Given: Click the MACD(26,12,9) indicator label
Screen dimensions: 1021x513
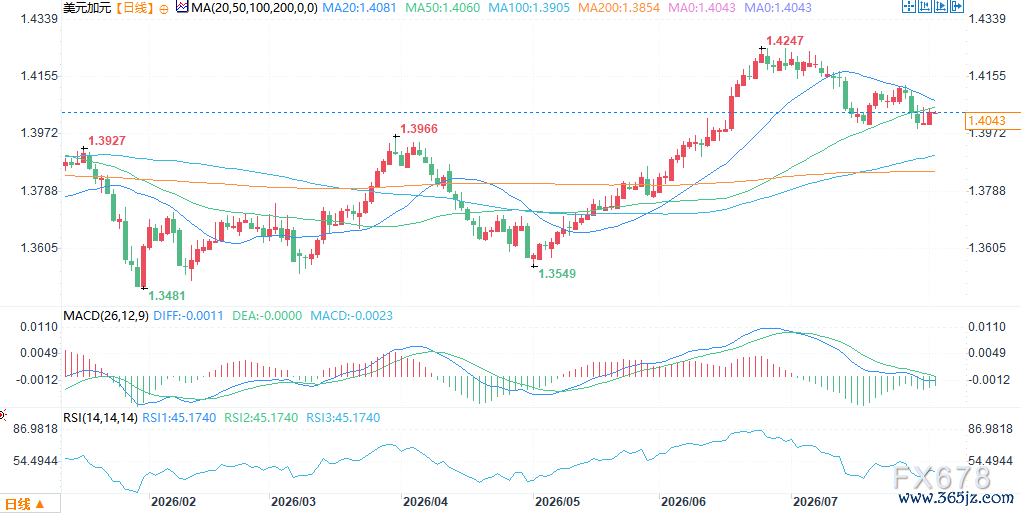Looking at the screenshot, I should [x=104, y=316].
